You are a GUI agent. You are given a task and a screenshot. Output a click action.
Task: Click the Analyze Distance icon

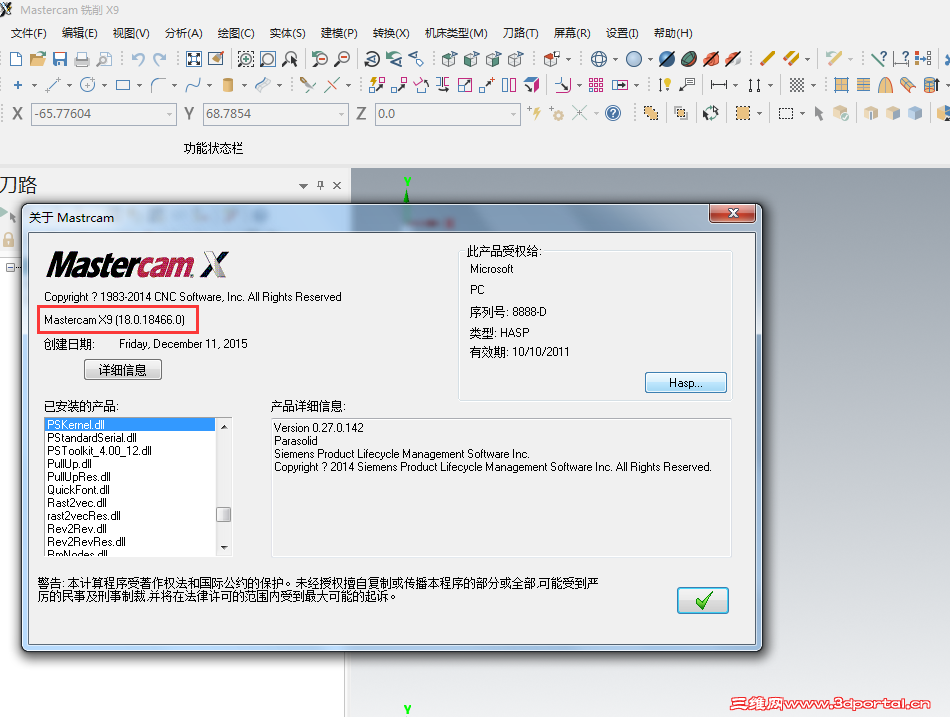coord(902,58)
